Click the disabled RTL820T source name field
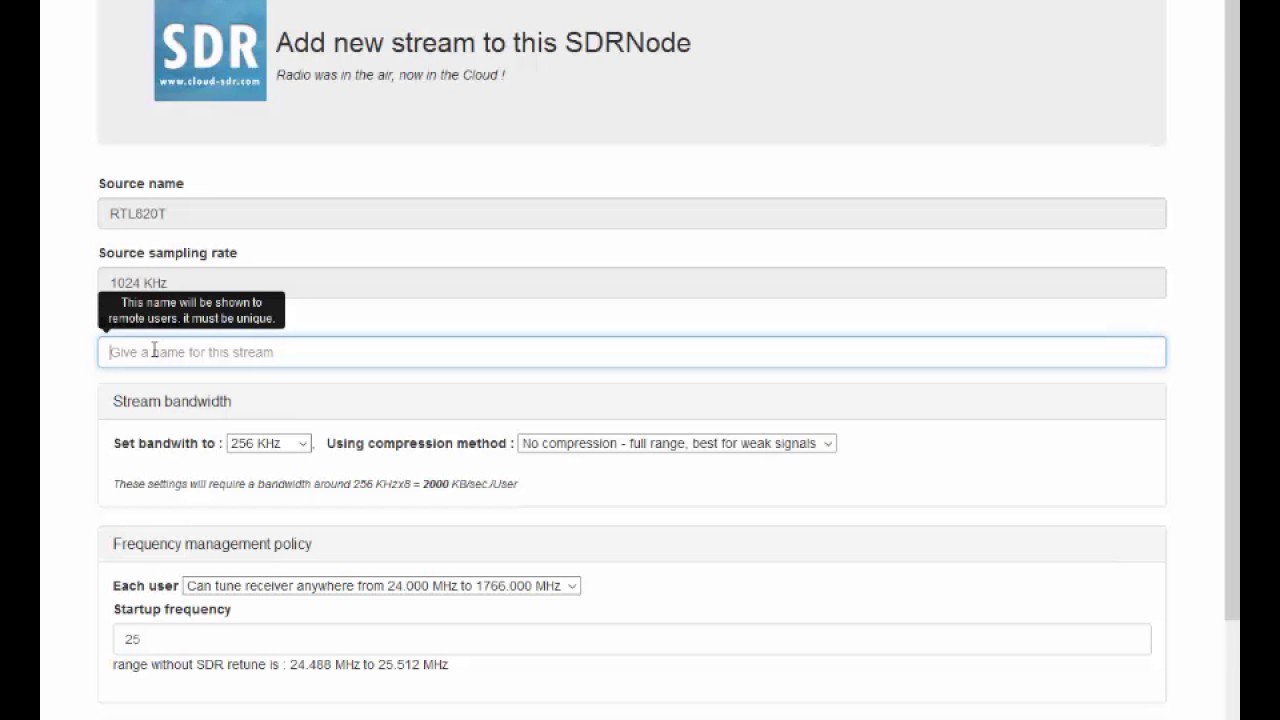1280x720 pixels. click(x=630, y=213)
